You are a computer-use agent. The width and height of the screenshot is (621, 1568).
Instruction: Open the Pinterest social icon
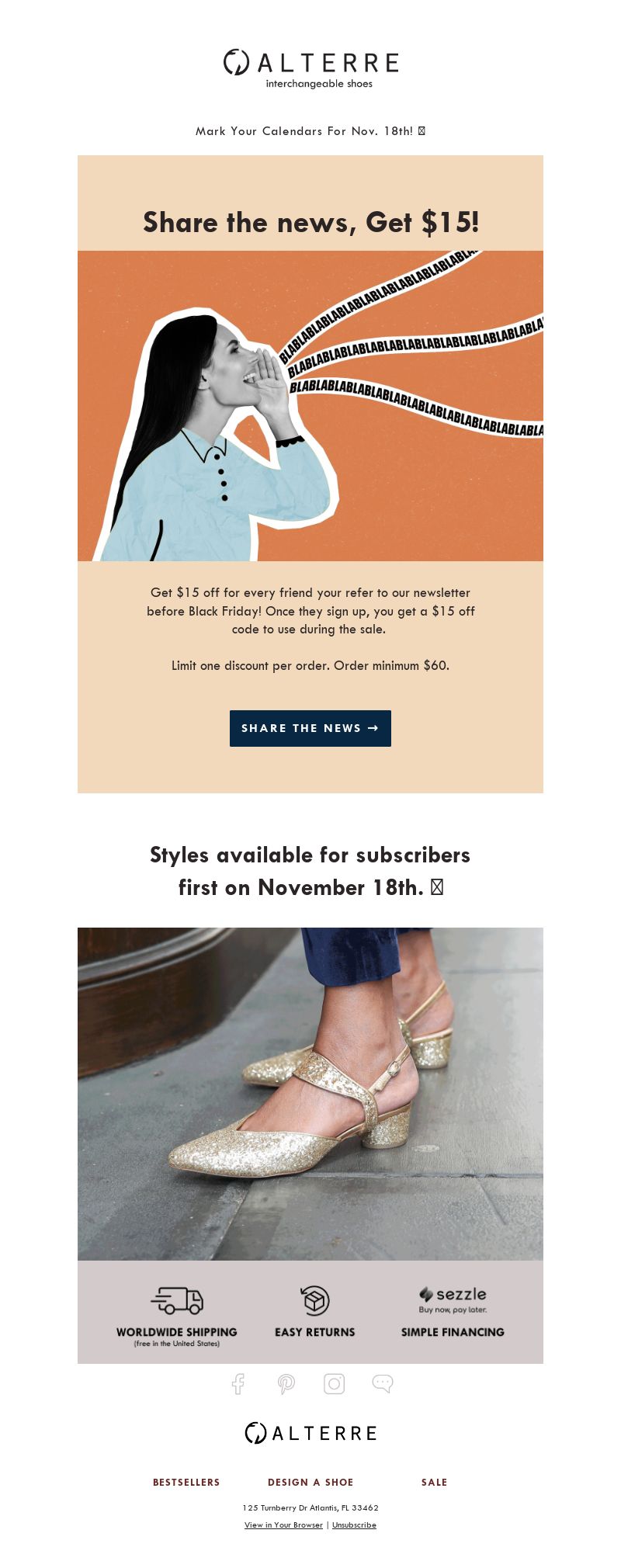coord(286,1384)
